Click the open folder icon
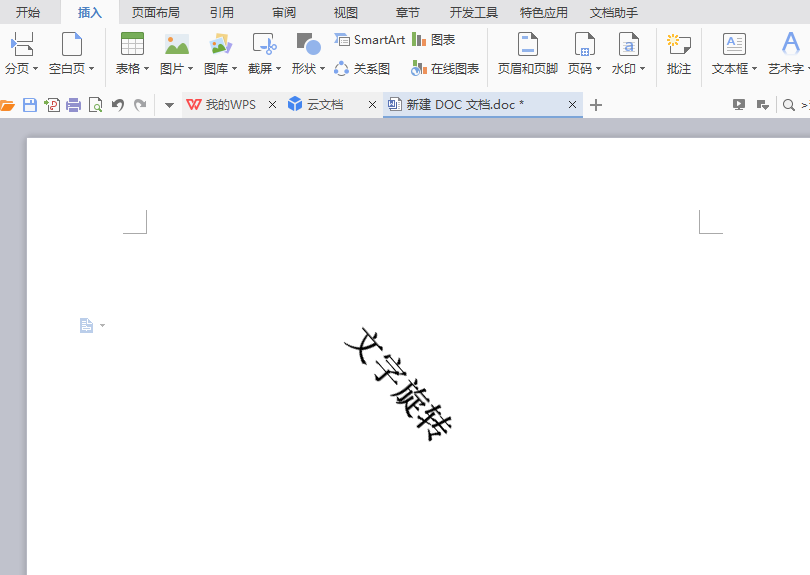This screenshot has width=810, height=575. [7, 105]
